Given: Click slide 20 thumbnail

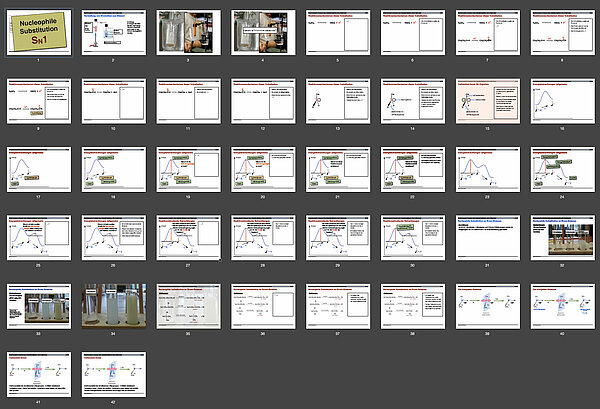Looking at the screenshot, I should coord(262,168).
